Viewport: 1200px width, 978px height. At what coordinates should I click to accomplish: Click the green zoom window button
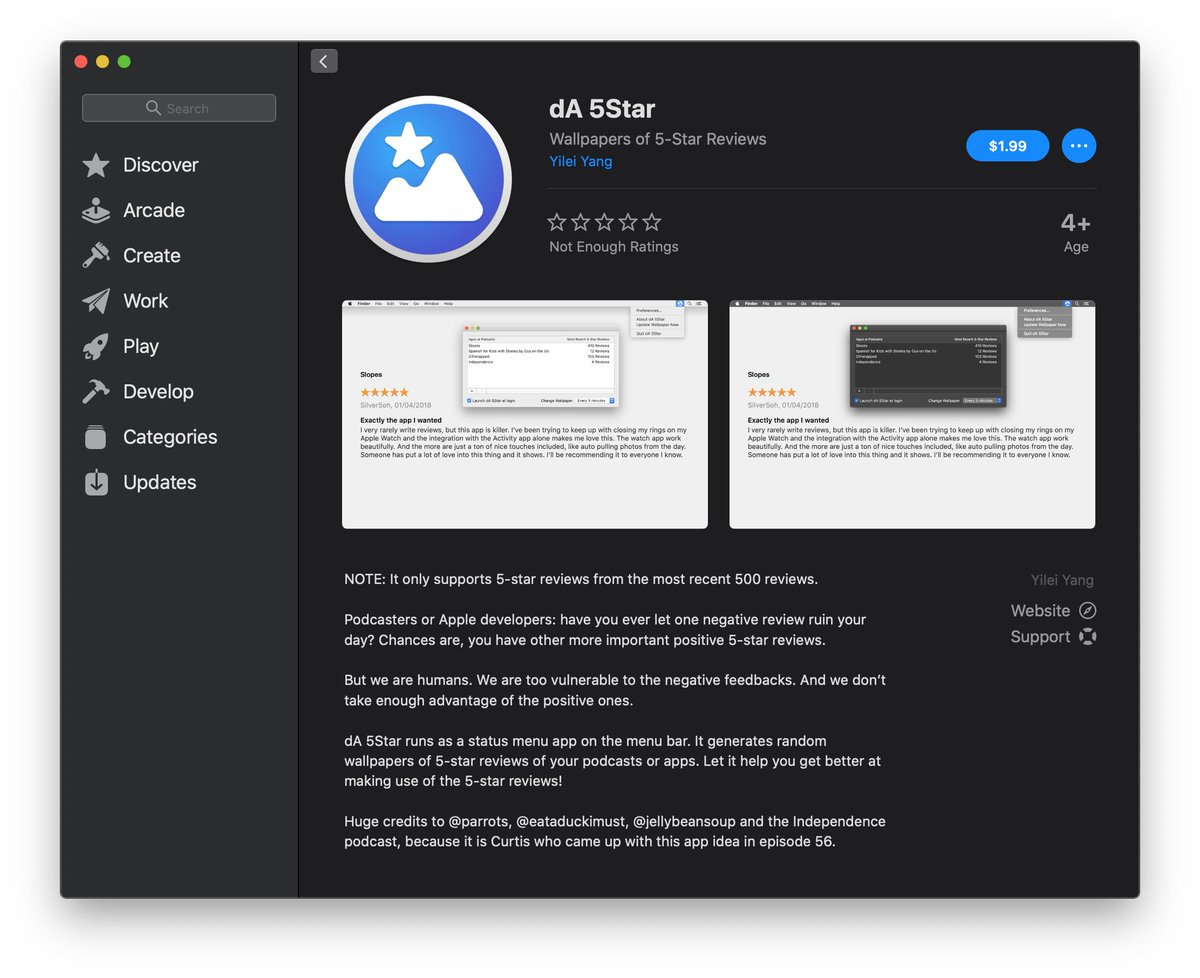tap(124, 62)
